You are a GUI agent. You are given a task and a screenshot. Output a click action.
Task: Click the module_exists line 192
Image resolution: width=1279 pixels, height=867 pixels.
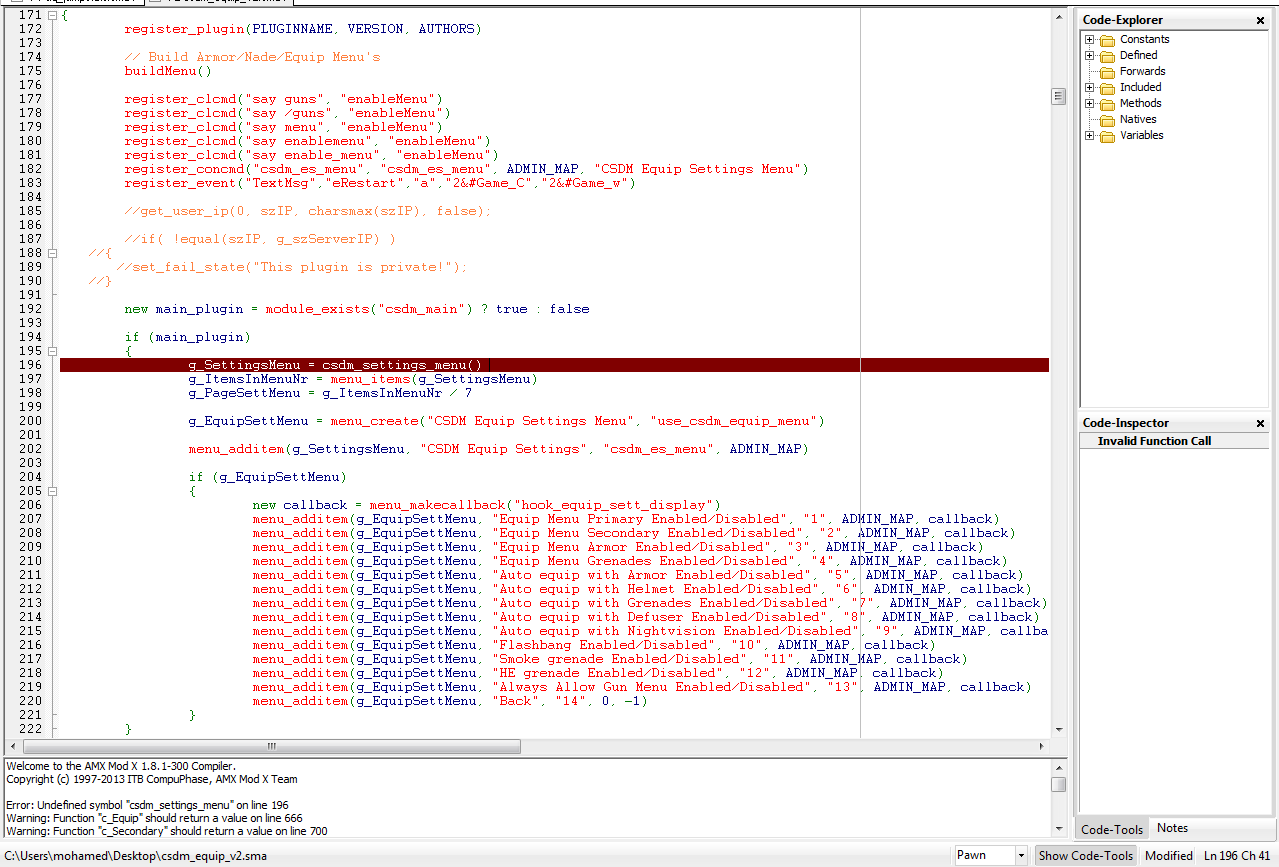(357, 309)
